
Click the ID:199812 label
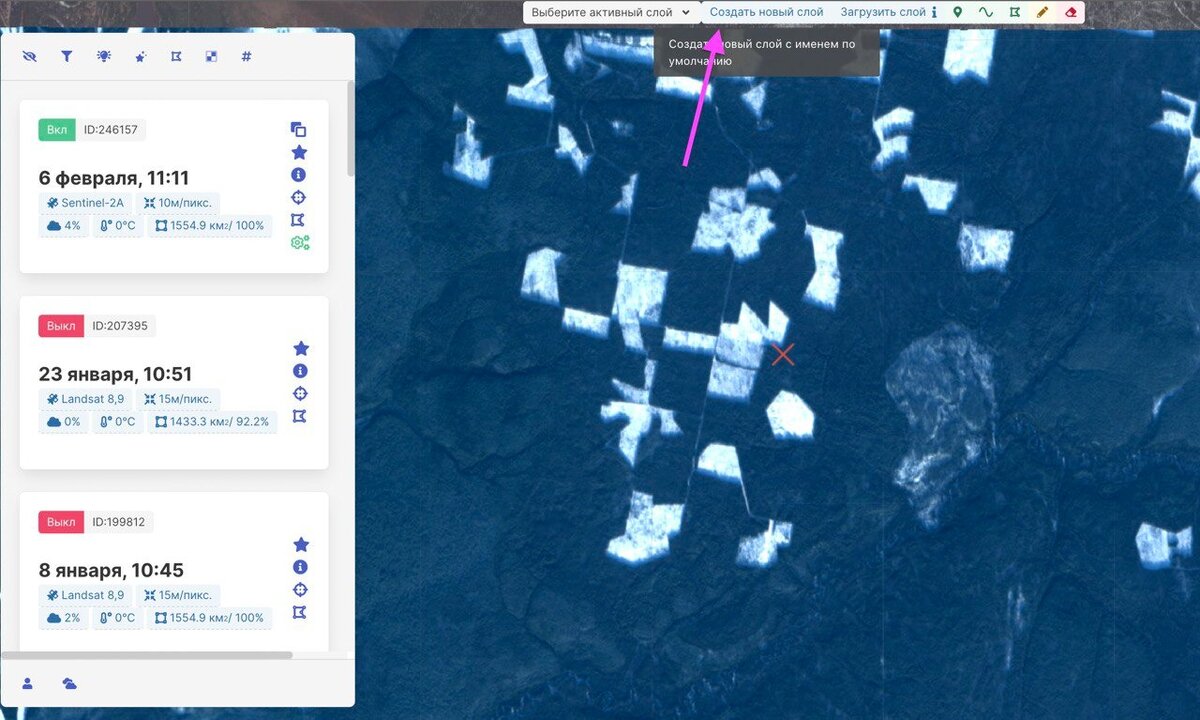120,521
